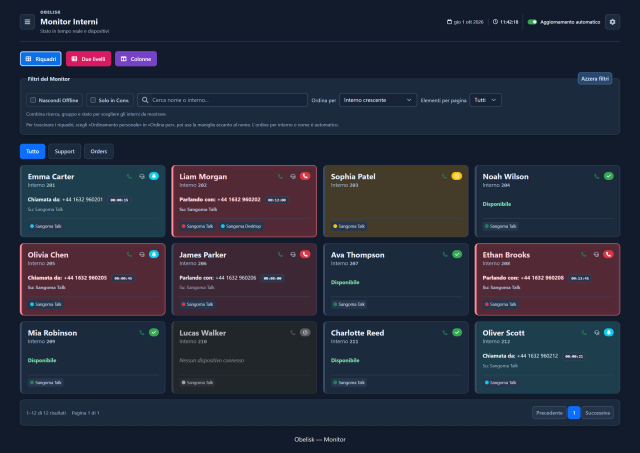Click the cyan ringing bell badge on Emma Carter
The image size is (640, 453).
[154, 176]
